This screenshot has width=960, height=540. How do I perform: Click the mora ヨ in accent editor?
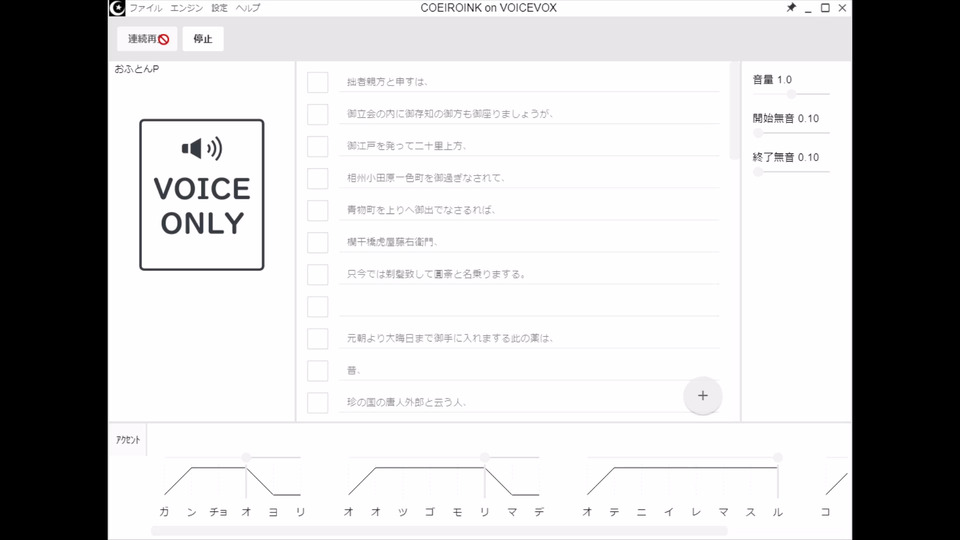click(x=274, y=512)
